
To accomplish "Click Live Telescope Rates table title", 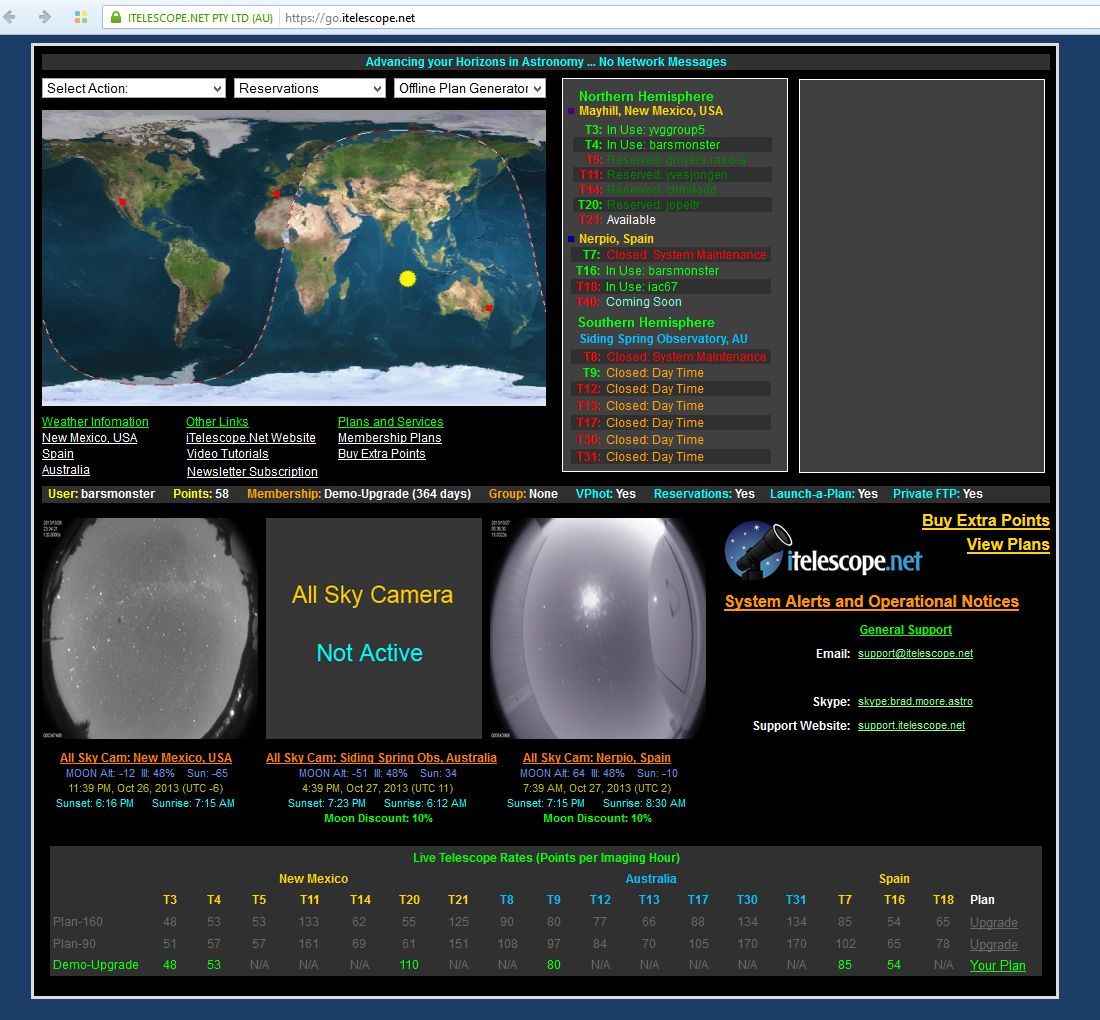I will [x=546, y=858].
